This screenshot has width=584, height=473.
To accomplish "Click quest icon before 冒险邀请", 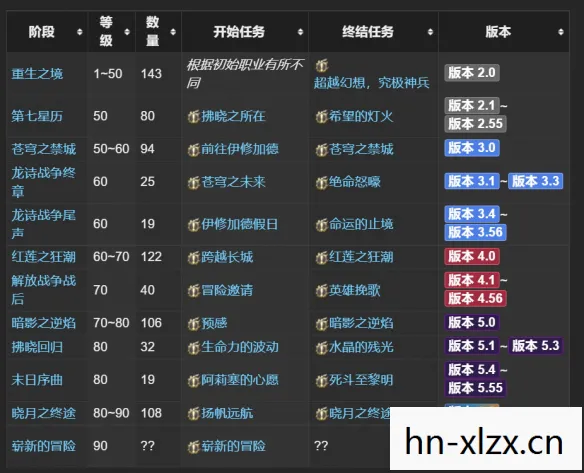I will pyautogui.click(x=194, y=291).
